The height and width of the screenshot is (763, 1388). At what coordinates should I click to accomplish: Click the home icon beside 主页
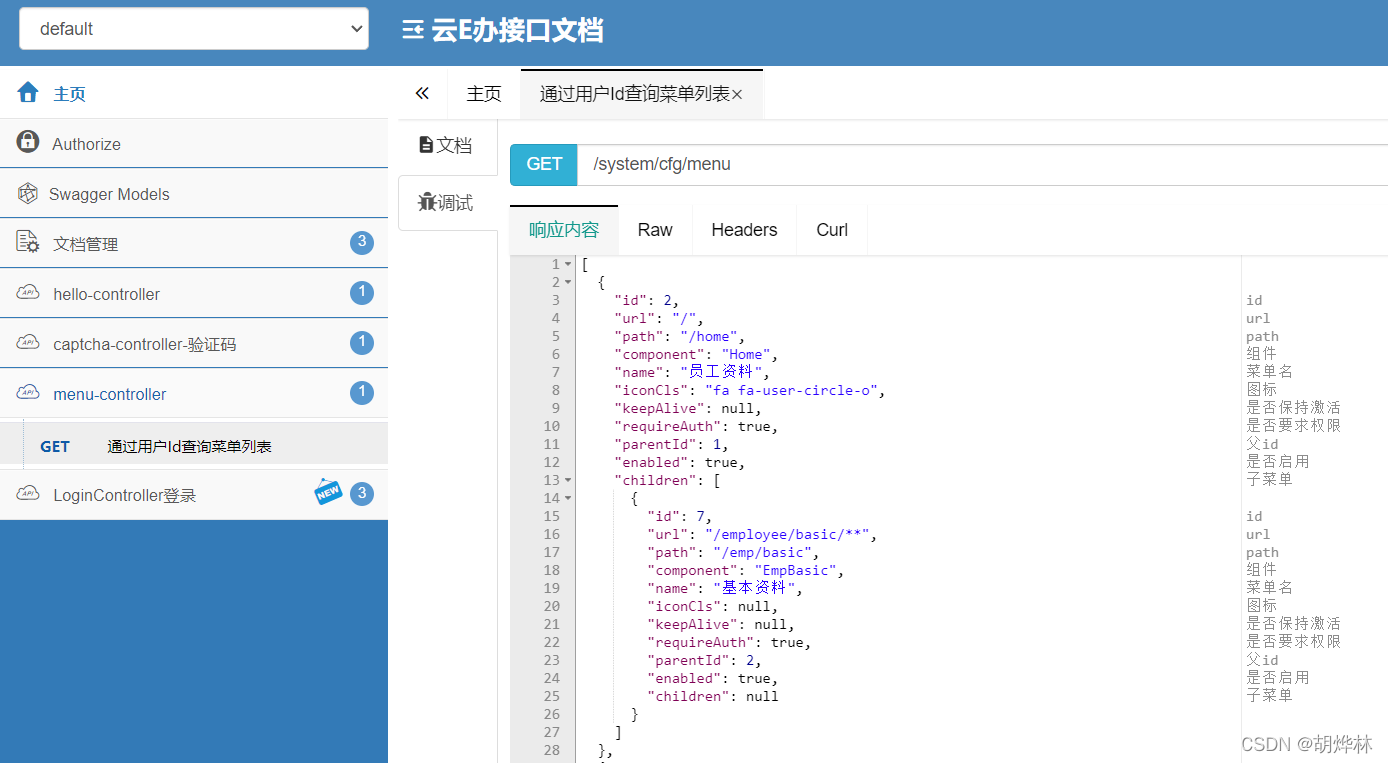click(28, 92)
